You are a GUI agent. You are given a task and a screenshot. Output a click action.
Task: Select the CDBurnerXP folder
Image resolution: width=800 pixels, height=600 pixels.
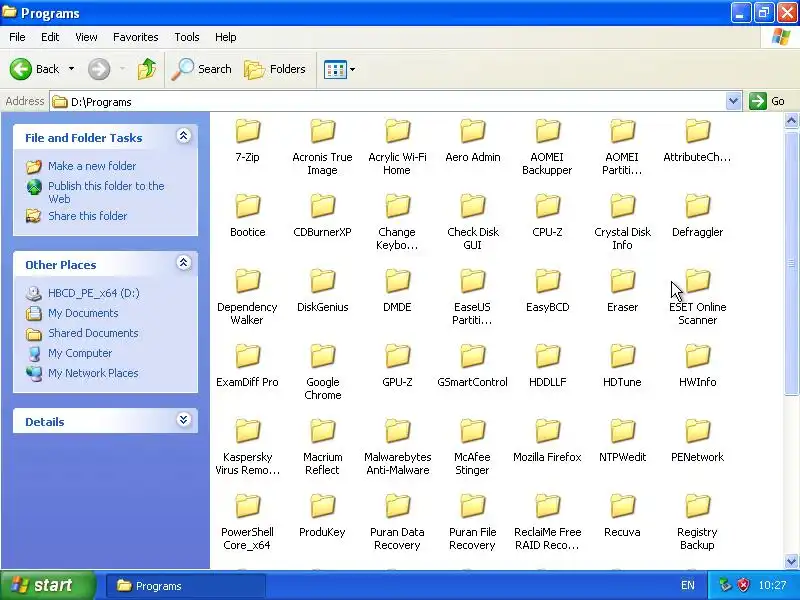click(322, 216)
